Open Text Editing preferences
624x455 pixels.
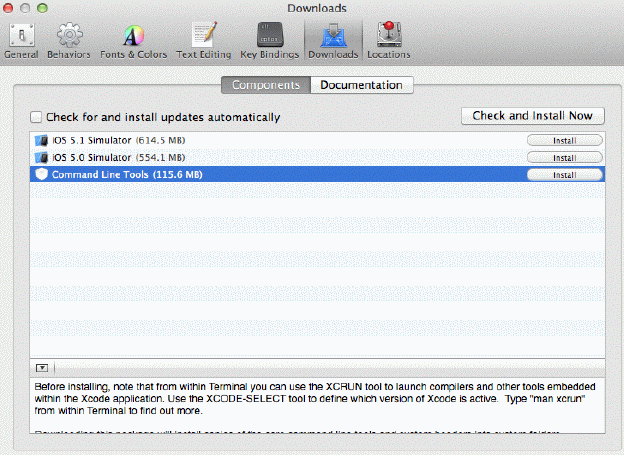[x=204, y=39]
